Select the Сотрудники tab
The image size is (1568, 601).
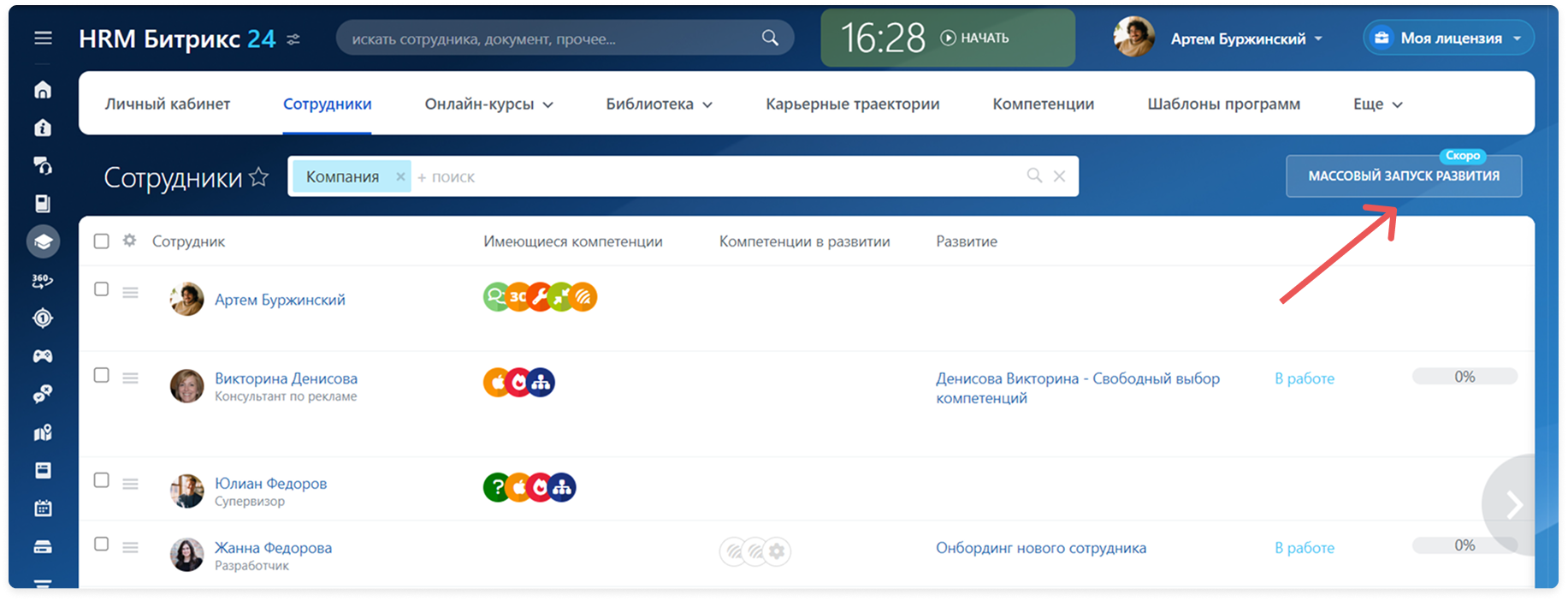(327, 104)
